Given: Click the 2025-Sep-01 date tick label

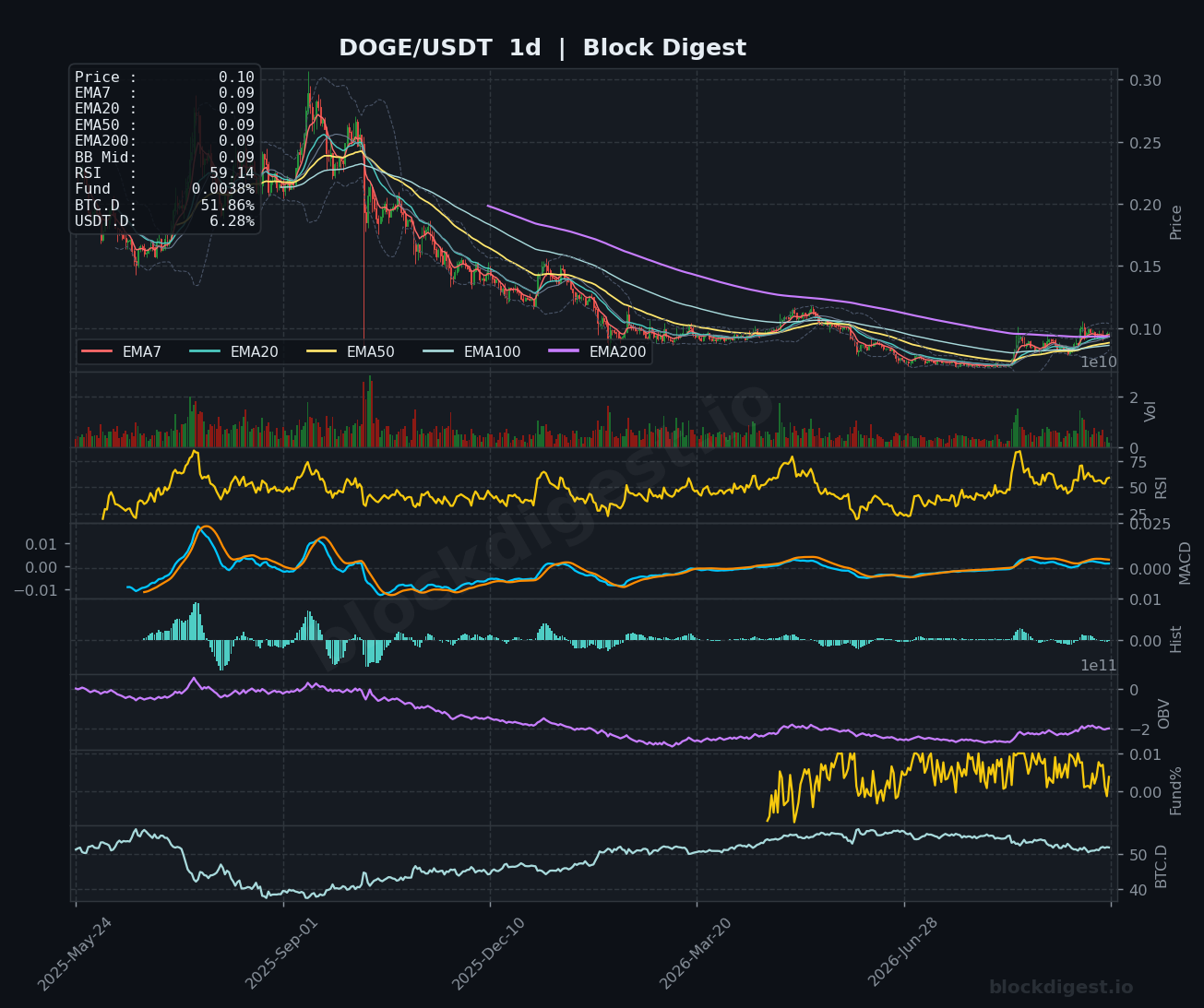Looking at the screenshot, I should (282, 954).
